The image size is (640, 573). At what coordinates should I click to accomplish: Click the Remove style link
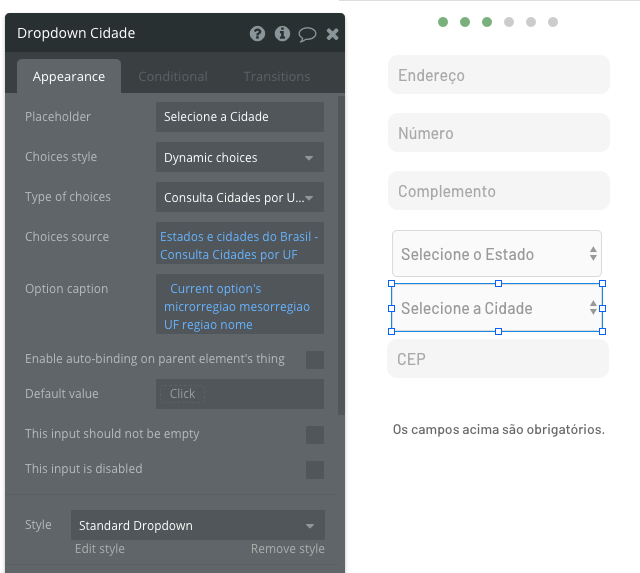pyautogui.click(x=287, y=549)
